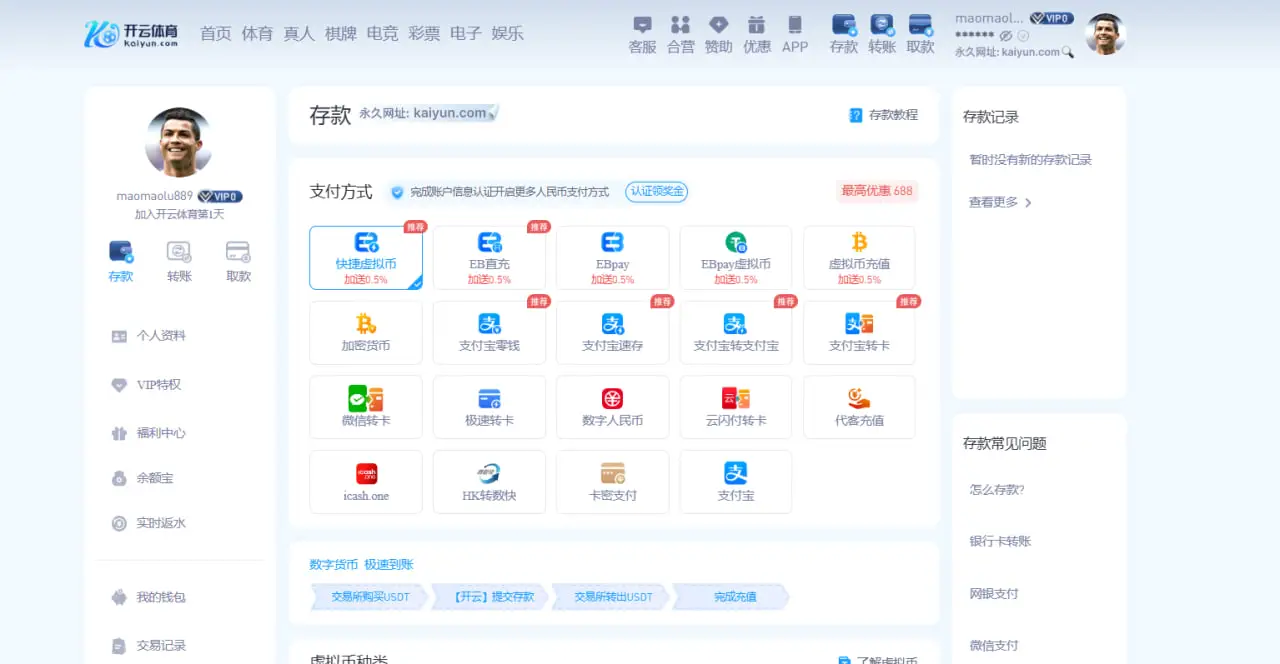The height and width of the screenshot is (664, 1280).
Task: Open the APP download icon
Action: 795,34
